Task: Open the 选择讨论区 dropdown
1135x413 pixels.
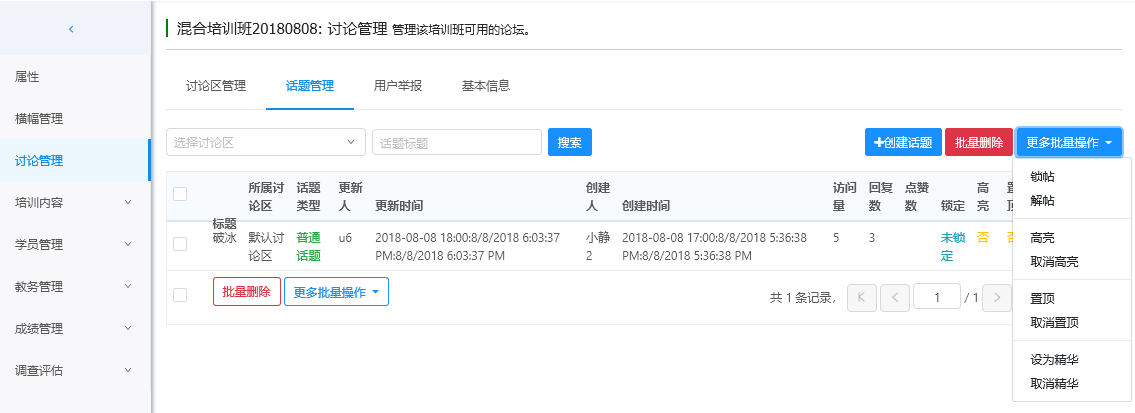Action: pos(265,143)
